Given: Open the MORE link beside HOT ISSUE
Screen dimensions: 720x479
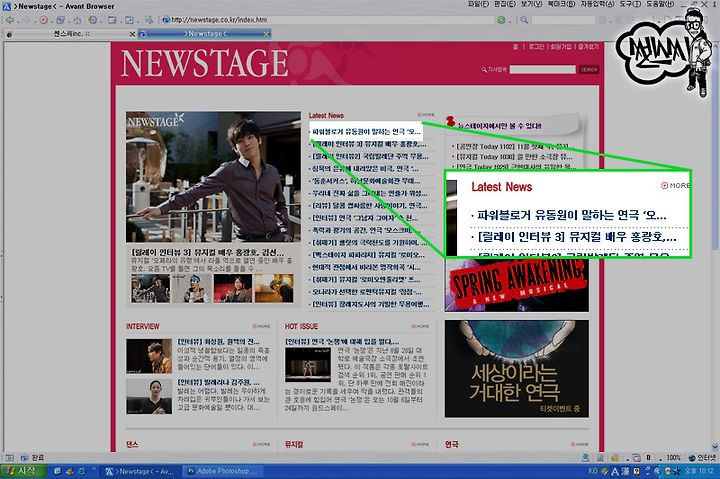Looking at the screenshot, I should coord(420,326).
